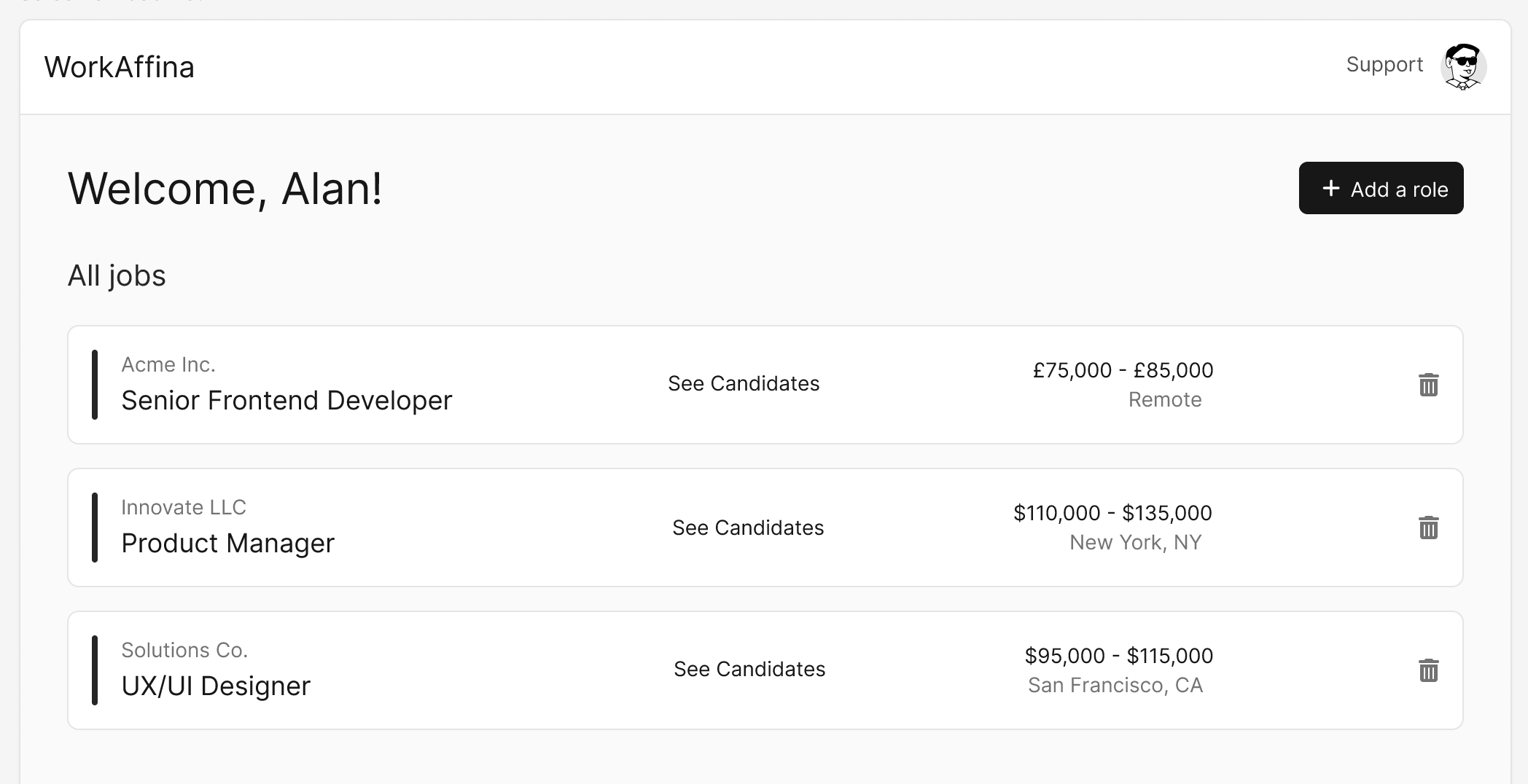Click the San Francisco, CA location
The height and width of the screenshot is (784, 1528).
[1115, 686]
